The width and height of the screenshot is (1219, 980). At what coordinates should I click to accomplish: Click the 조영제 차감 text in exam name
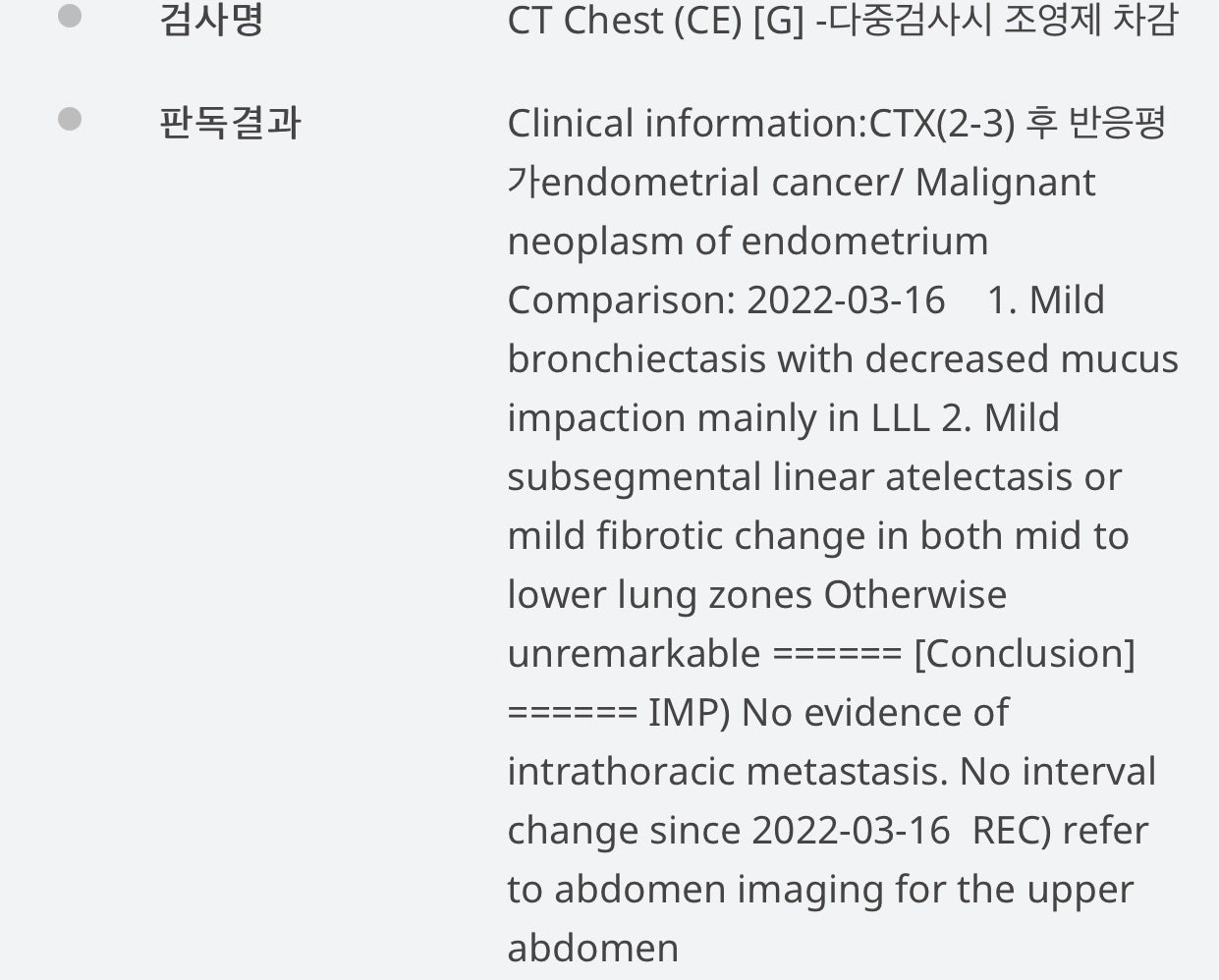click(1089, 20)
